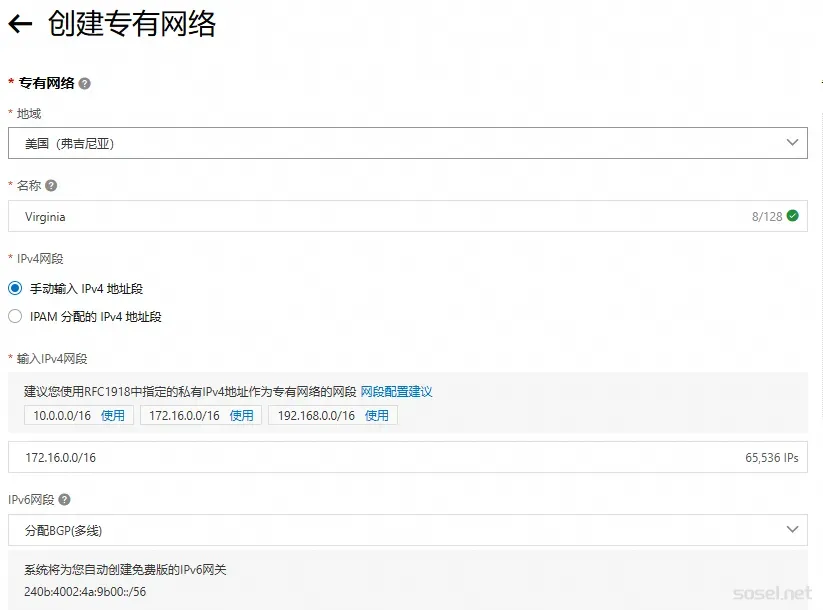Screen dimensions: 823x610
Task: Click 使用 for 192.168.0.0/16
Action: point(377,416)
